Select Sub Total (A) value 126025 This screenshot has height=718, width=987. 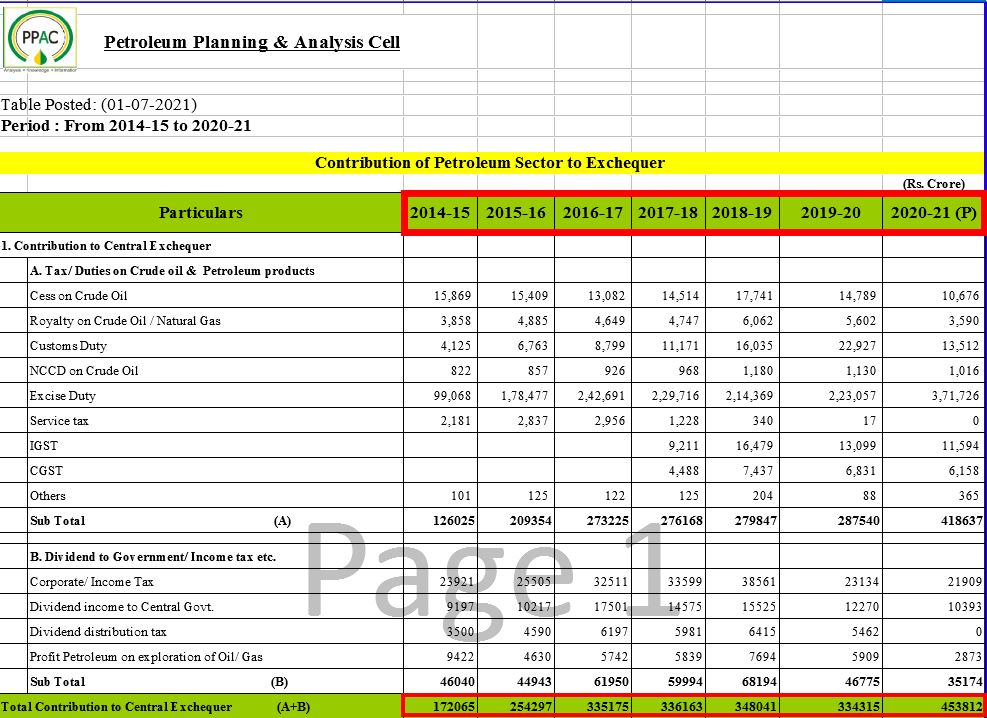click(x=454, y=521)
